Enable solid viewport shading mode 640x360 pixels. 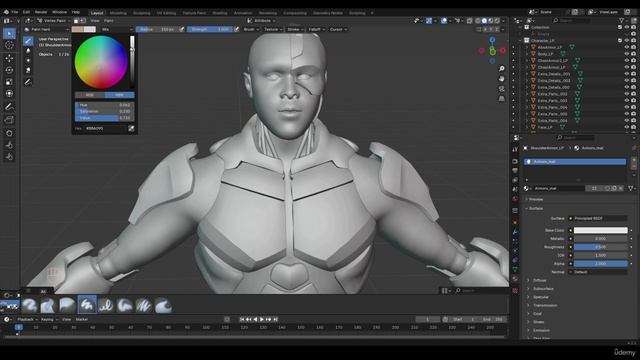click(x=484, y=20)
